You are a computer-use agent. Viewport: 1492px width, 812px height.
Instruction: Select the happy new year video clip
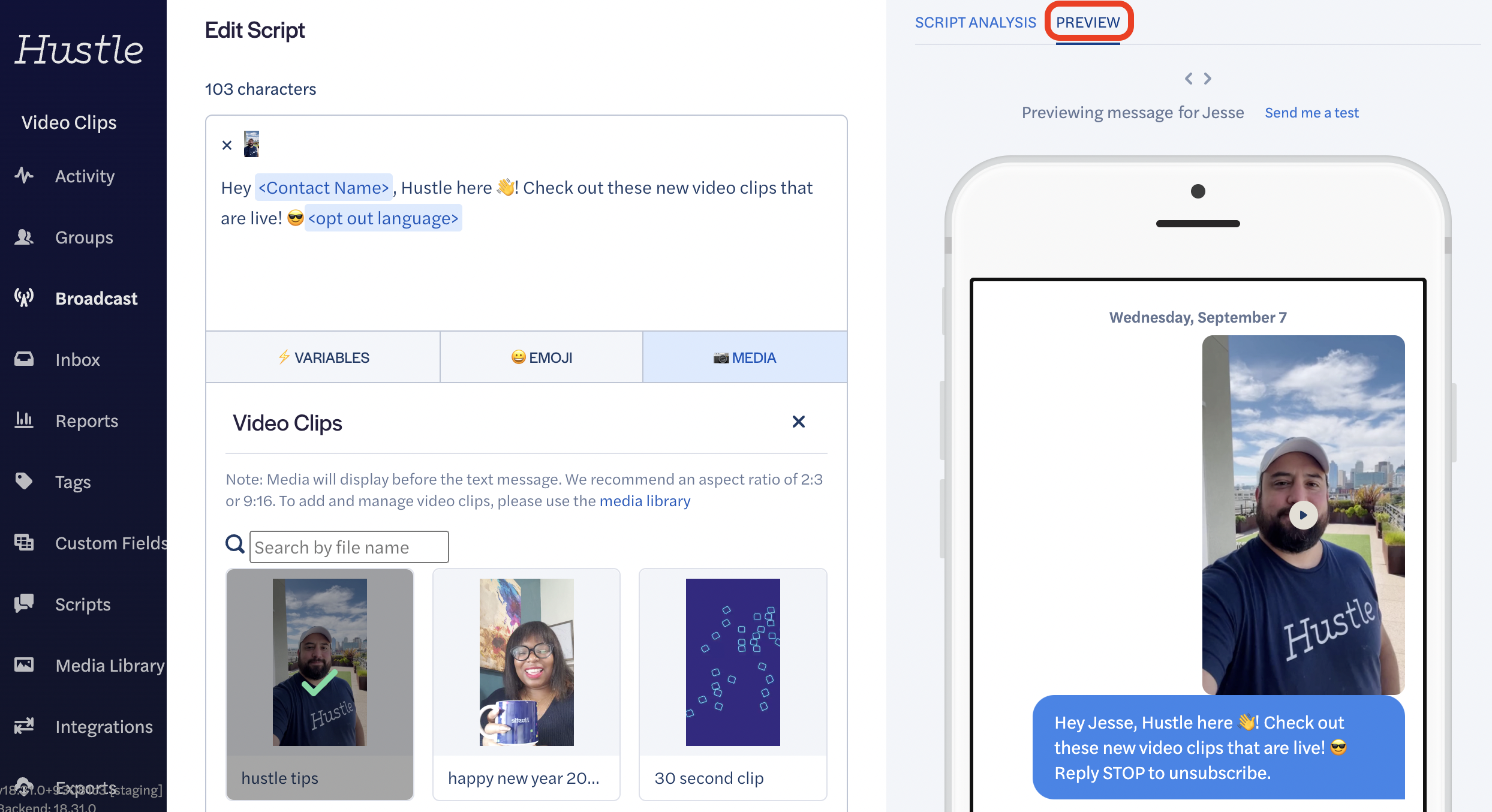pyautogui.click(x=527, y=684)
